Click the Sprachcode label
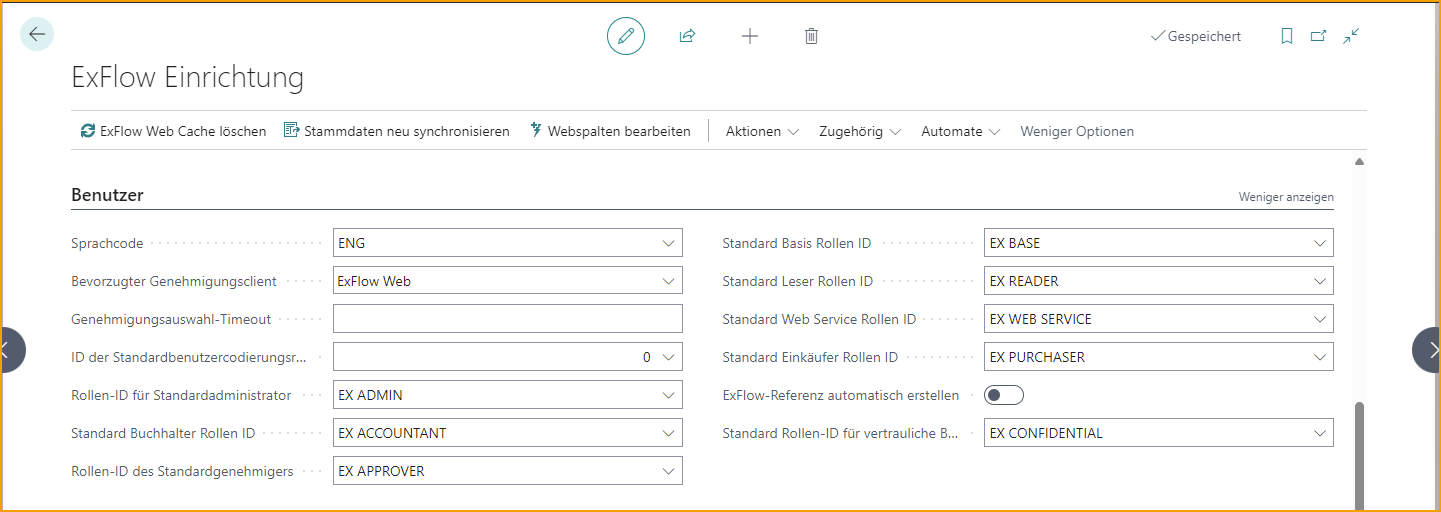 [x=107, y=243]
